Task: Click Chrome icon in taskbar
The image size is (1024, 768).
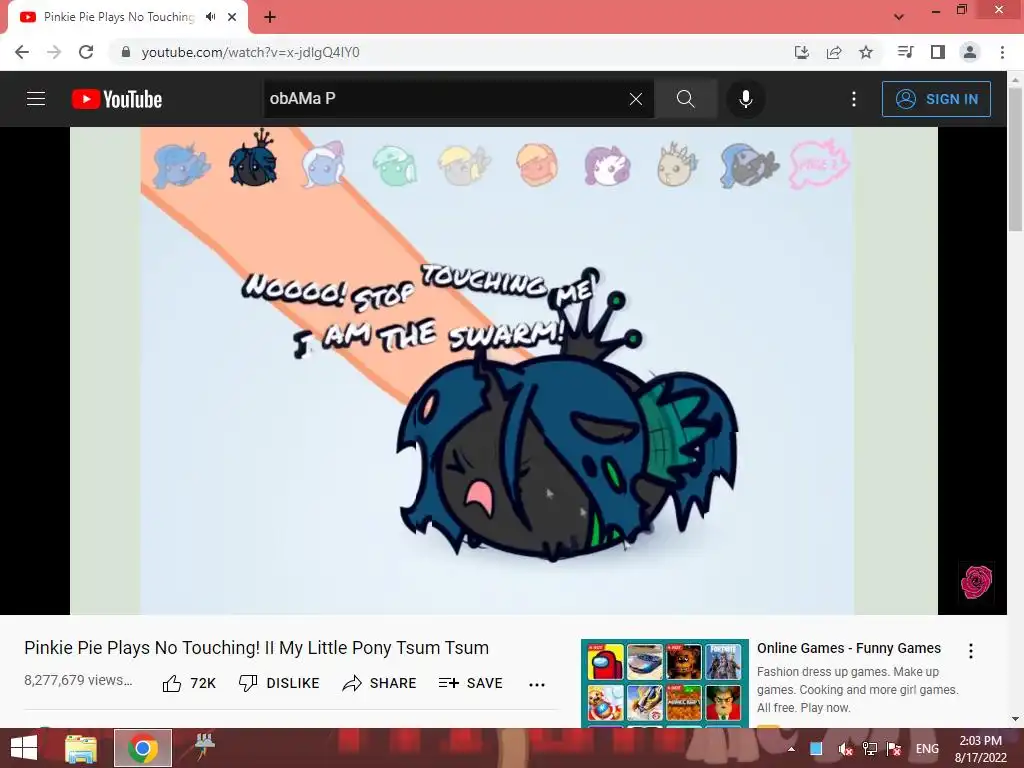Action: coord(143,748)
